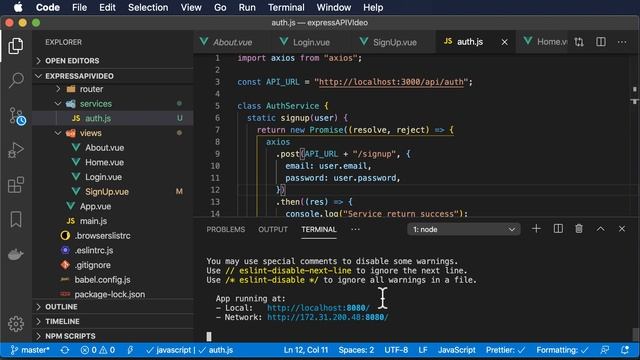Screen dimensions: 640x360
Task: Open the Selection menu
Action: click(x=148, y=7)
